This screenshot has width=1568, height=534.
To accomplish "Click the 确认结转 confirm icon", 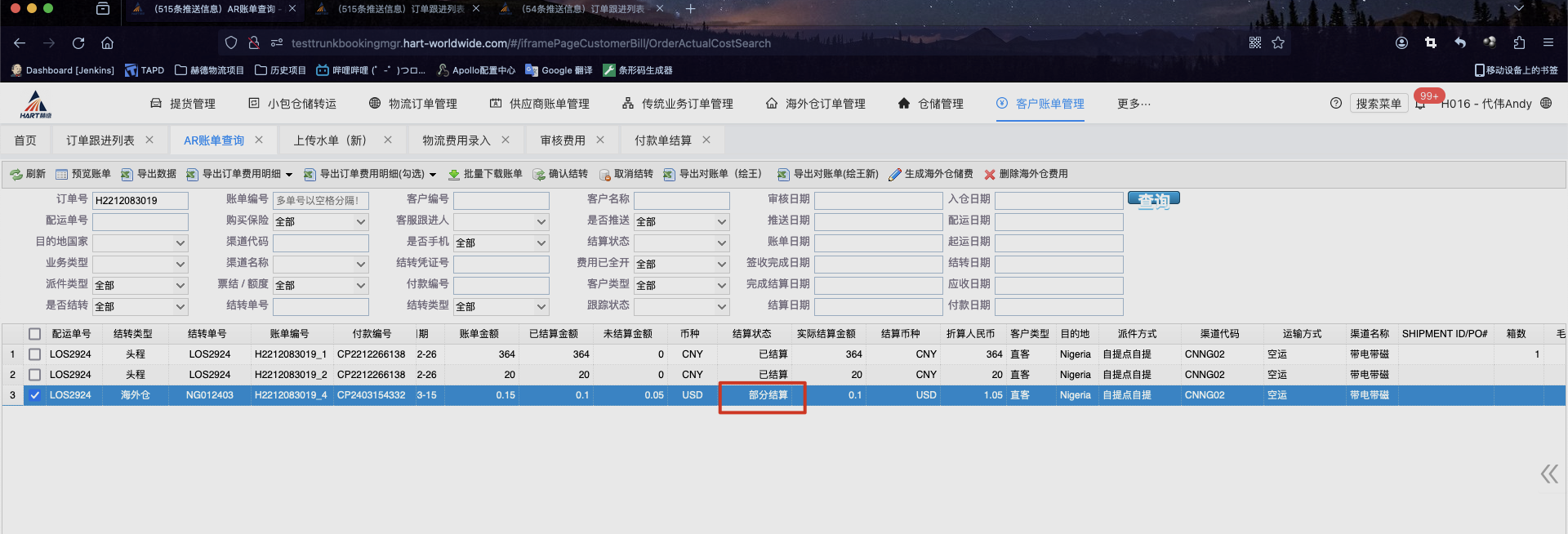I will point(539,175).
